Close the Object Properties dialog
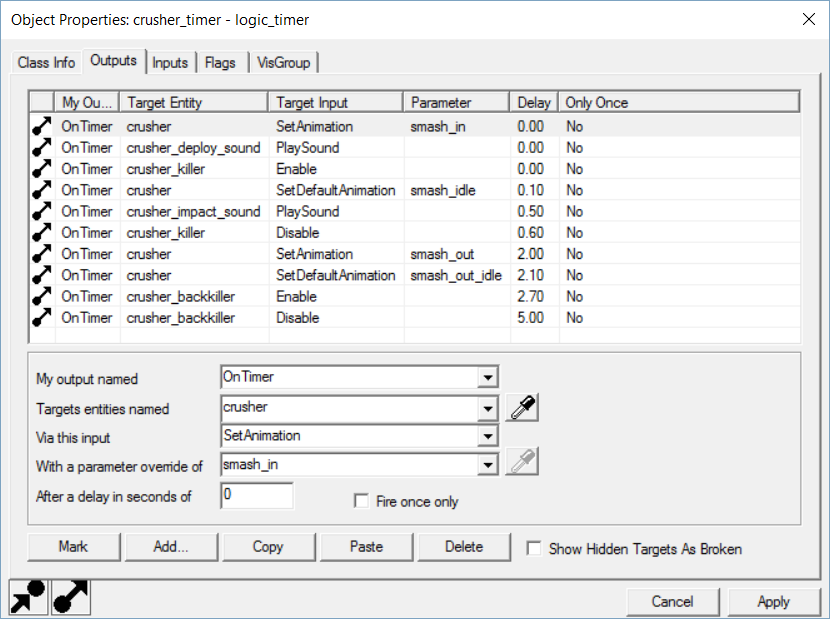This screenshot has height=619, width=830. [807, 18]
